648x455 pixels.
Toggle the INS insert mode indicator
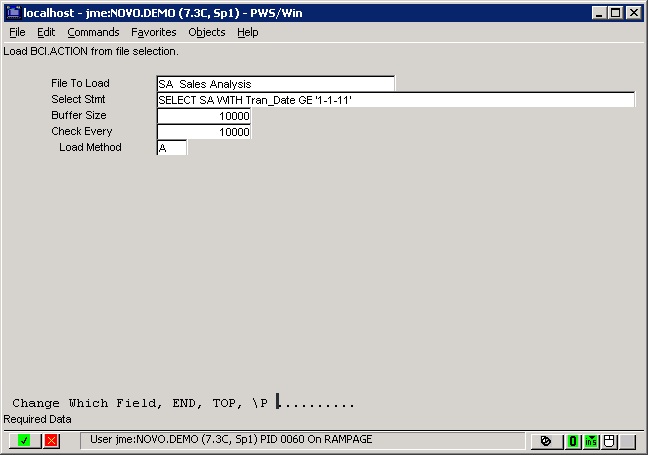pos(591,440)
